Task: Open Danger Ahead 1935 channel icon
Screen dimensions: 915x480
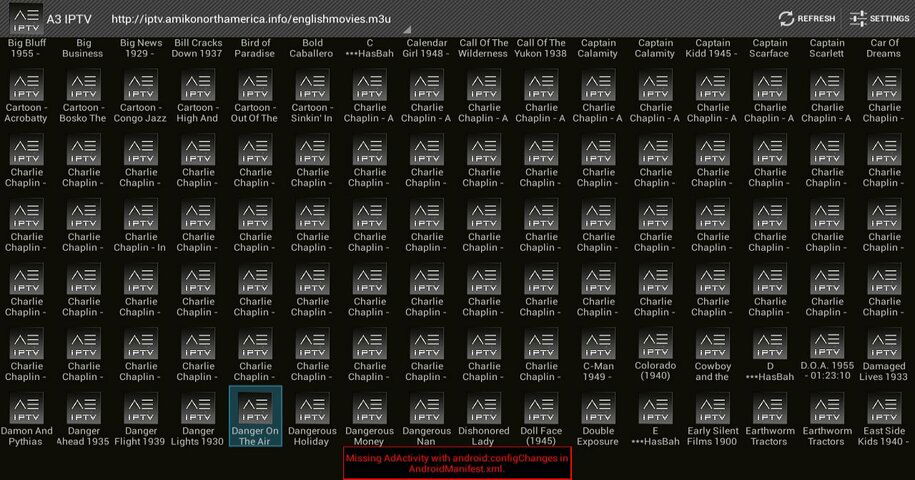Action: click(83, 409)
